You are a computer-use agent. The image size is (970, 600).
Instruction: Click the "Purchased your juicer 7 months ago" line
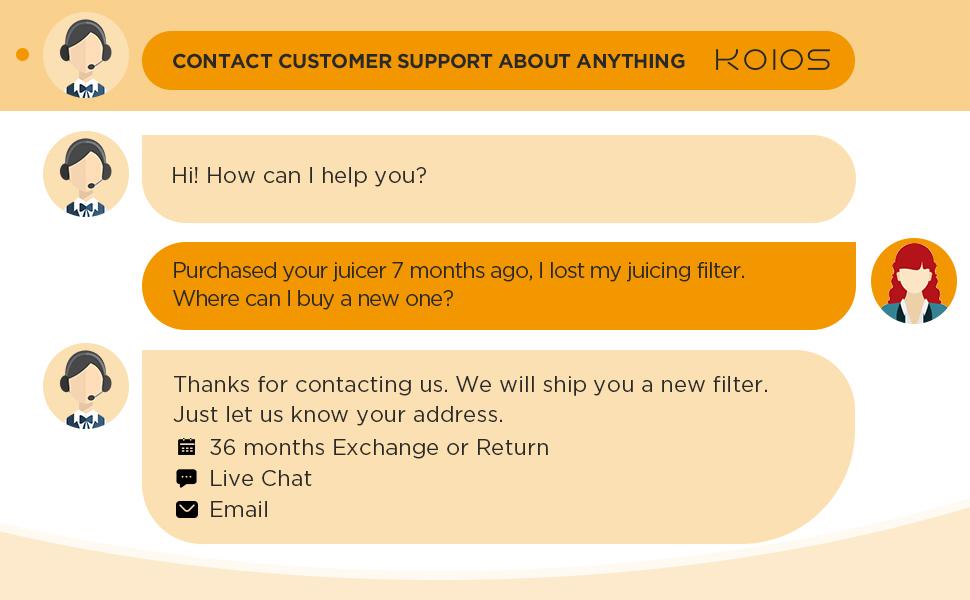click(458, 271)
